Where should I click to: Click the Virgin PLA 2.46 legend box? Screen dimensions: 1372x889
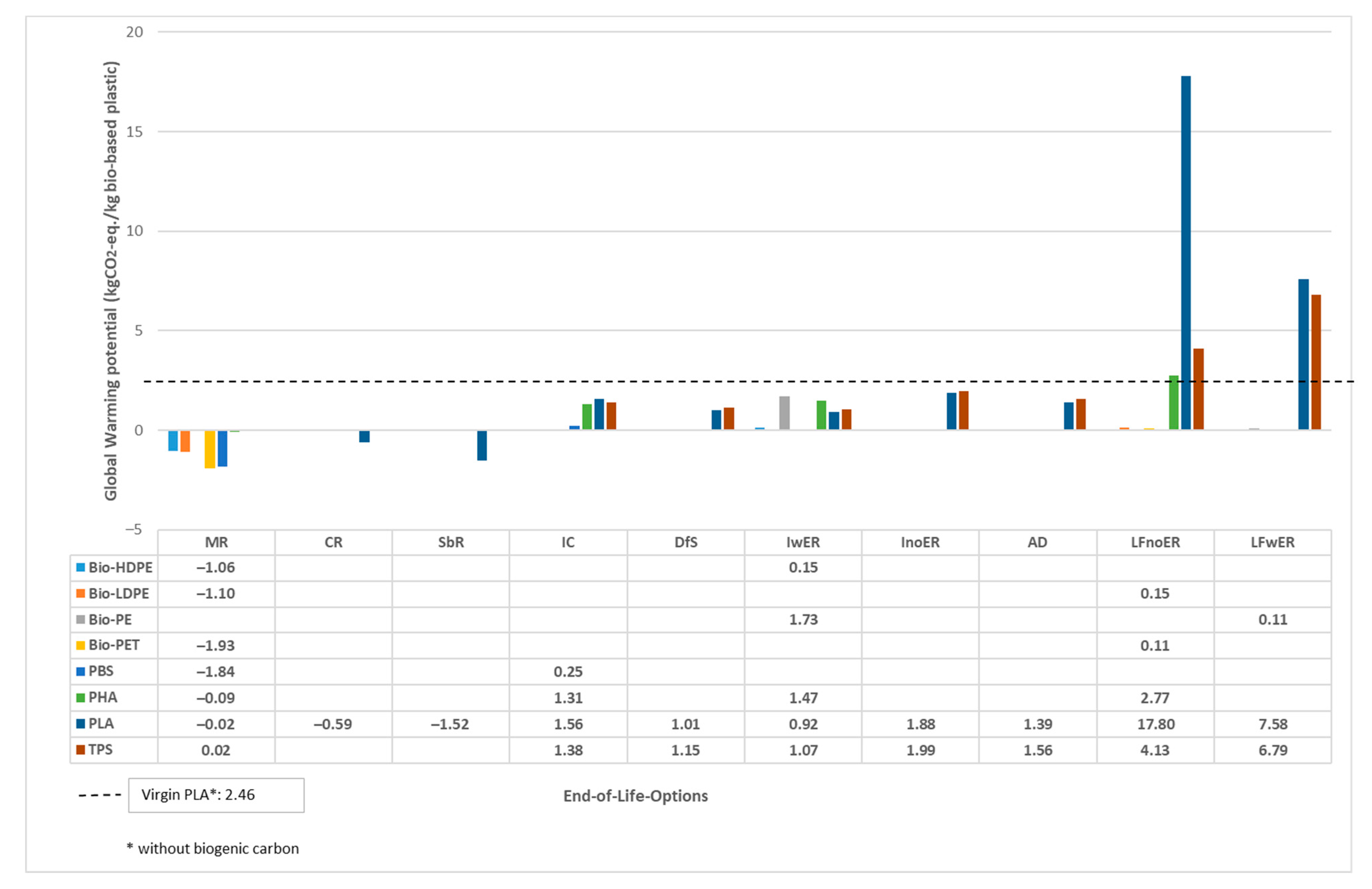pyautogui.click(x=216, y=795)
